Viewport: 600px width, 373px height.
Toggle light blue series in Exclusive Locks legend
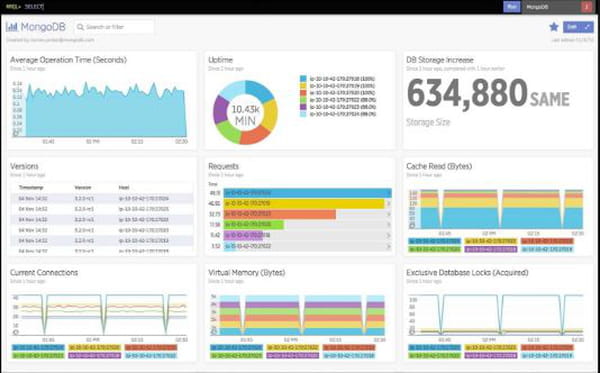pyautogui.click(x=547, y=356)
